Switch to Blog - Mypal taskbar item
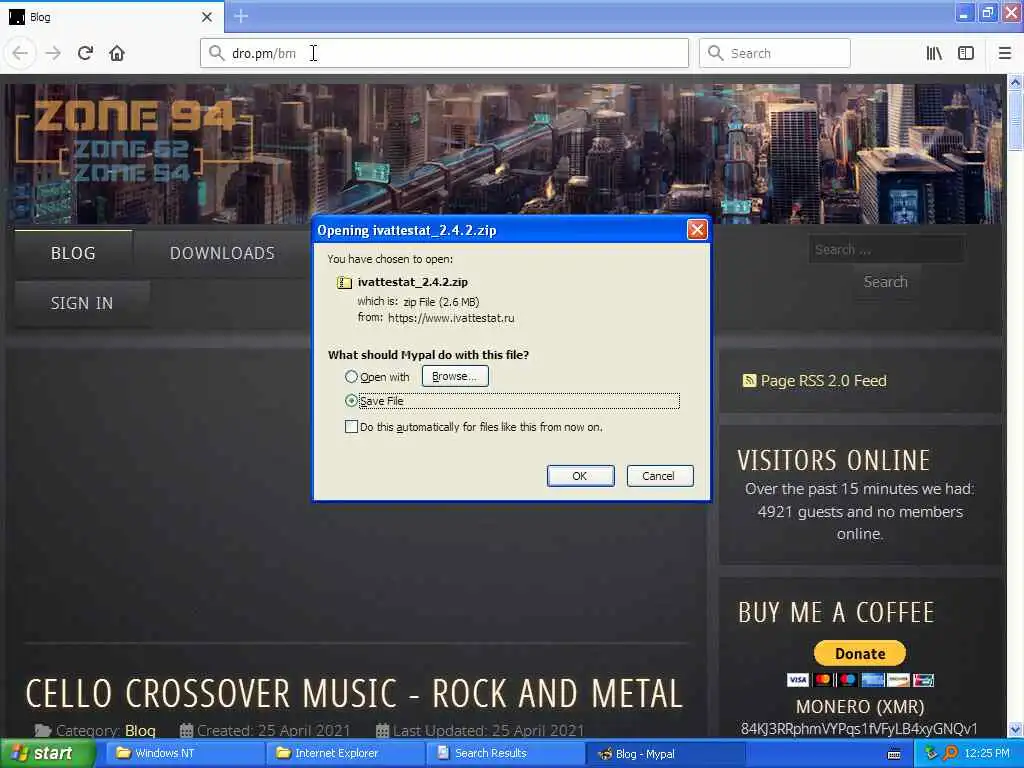Viewport: 1024px width, 768px height. 665,754
